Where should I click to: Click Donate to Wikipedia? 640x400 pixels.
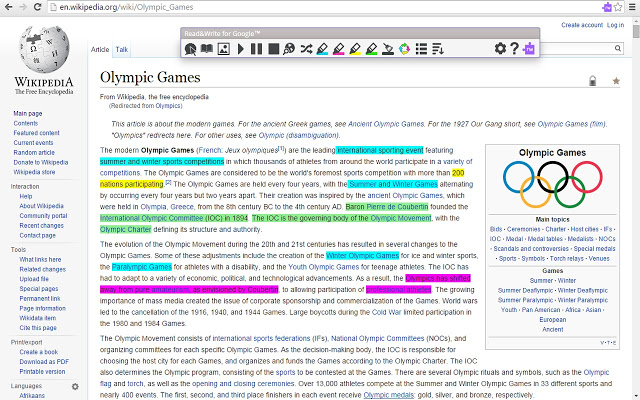41,162
